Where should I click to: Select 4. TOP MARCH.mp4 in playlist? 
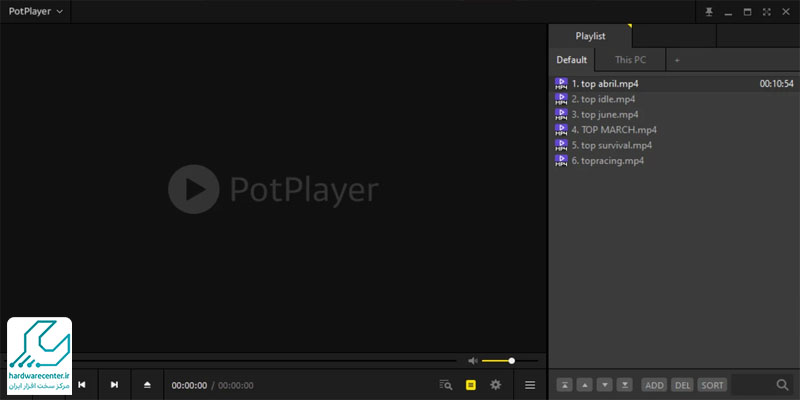[674, 130]
